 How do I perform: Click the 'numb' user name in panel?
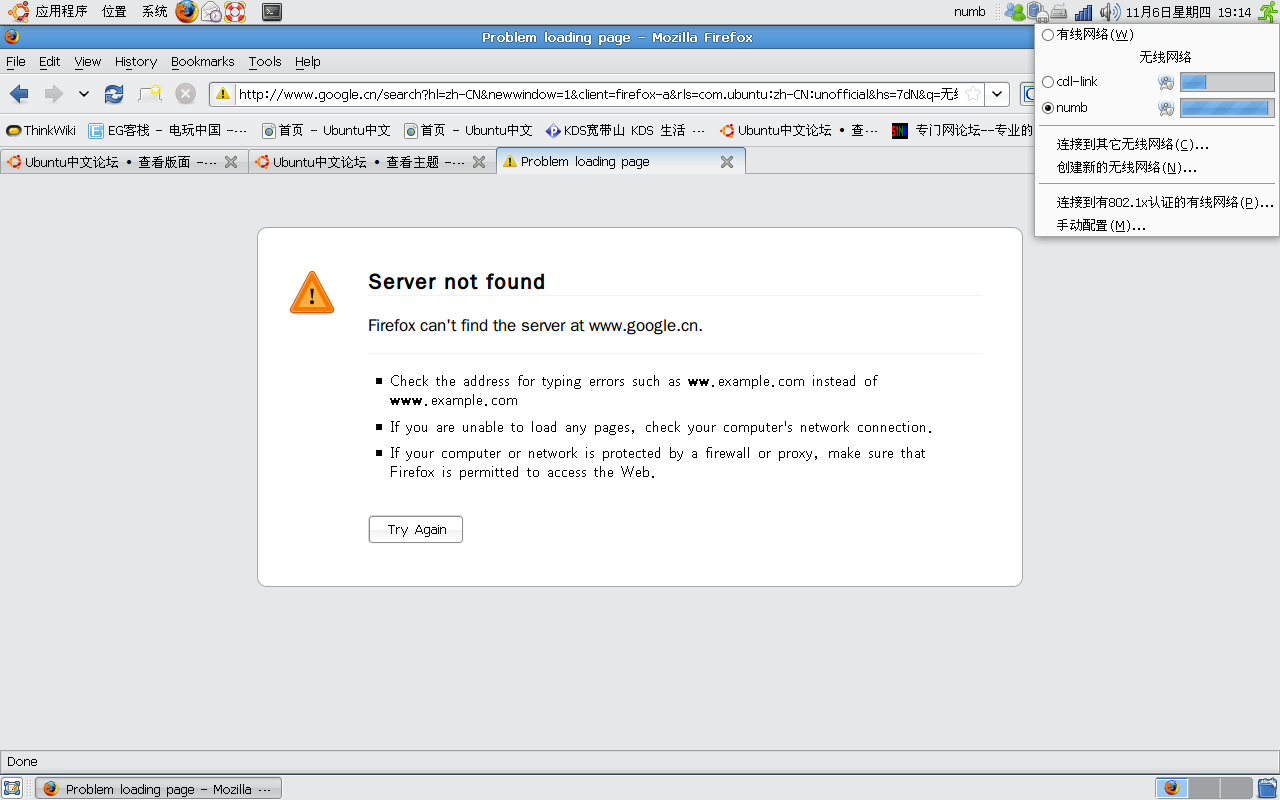pos(970,12)
